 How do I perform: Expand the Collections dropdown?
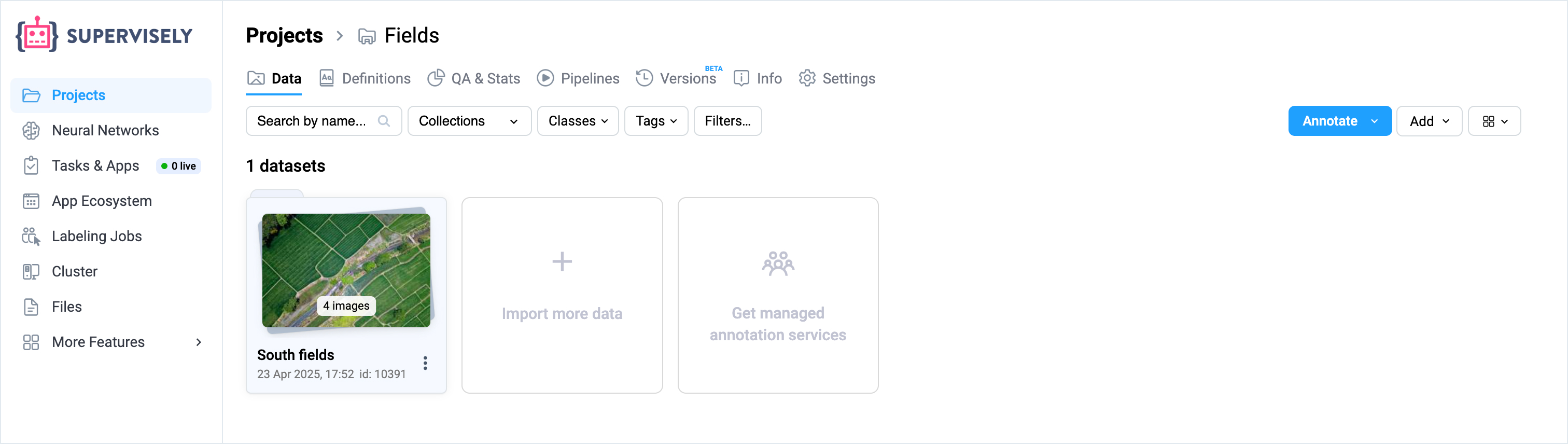[469, 121]
